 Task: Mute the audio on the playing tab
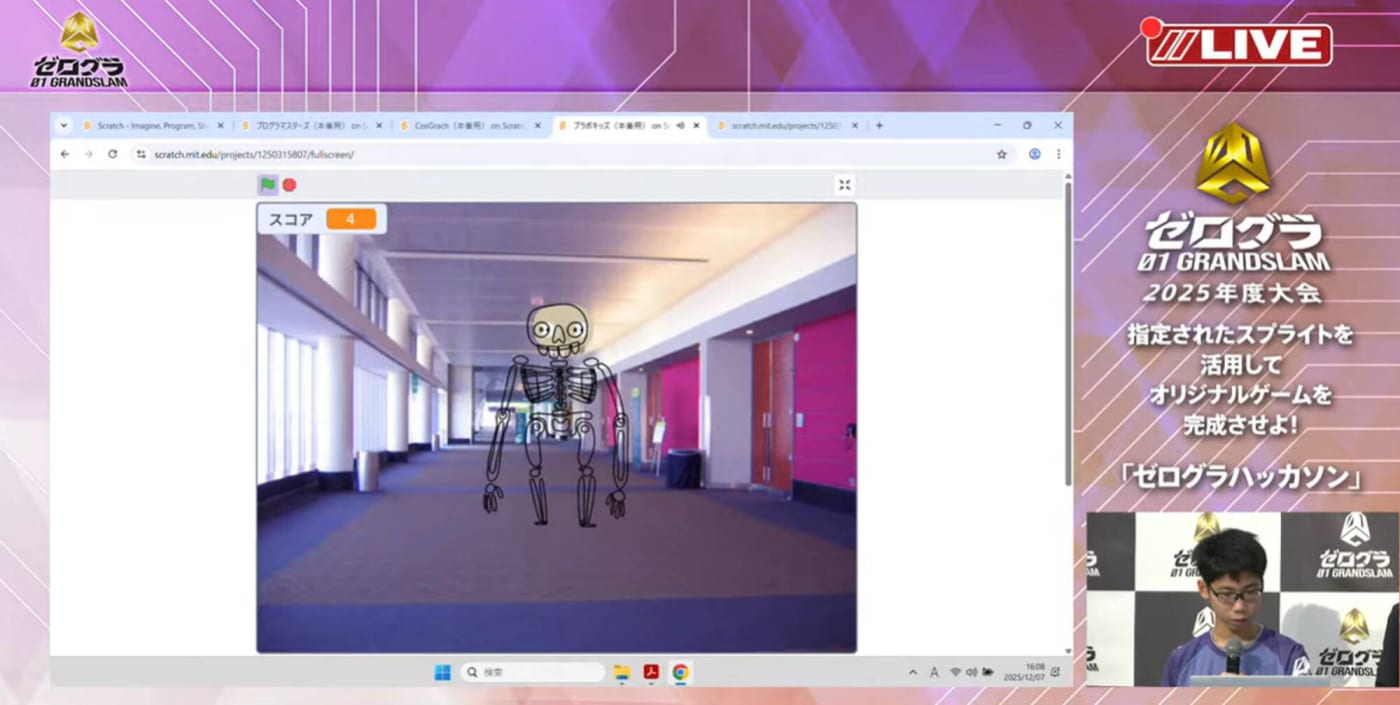tap(680, 126)
